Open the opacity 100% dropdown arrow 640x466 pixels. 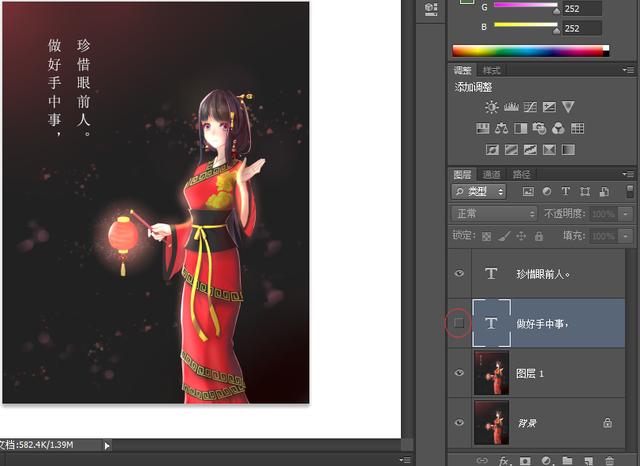[626, 214]
